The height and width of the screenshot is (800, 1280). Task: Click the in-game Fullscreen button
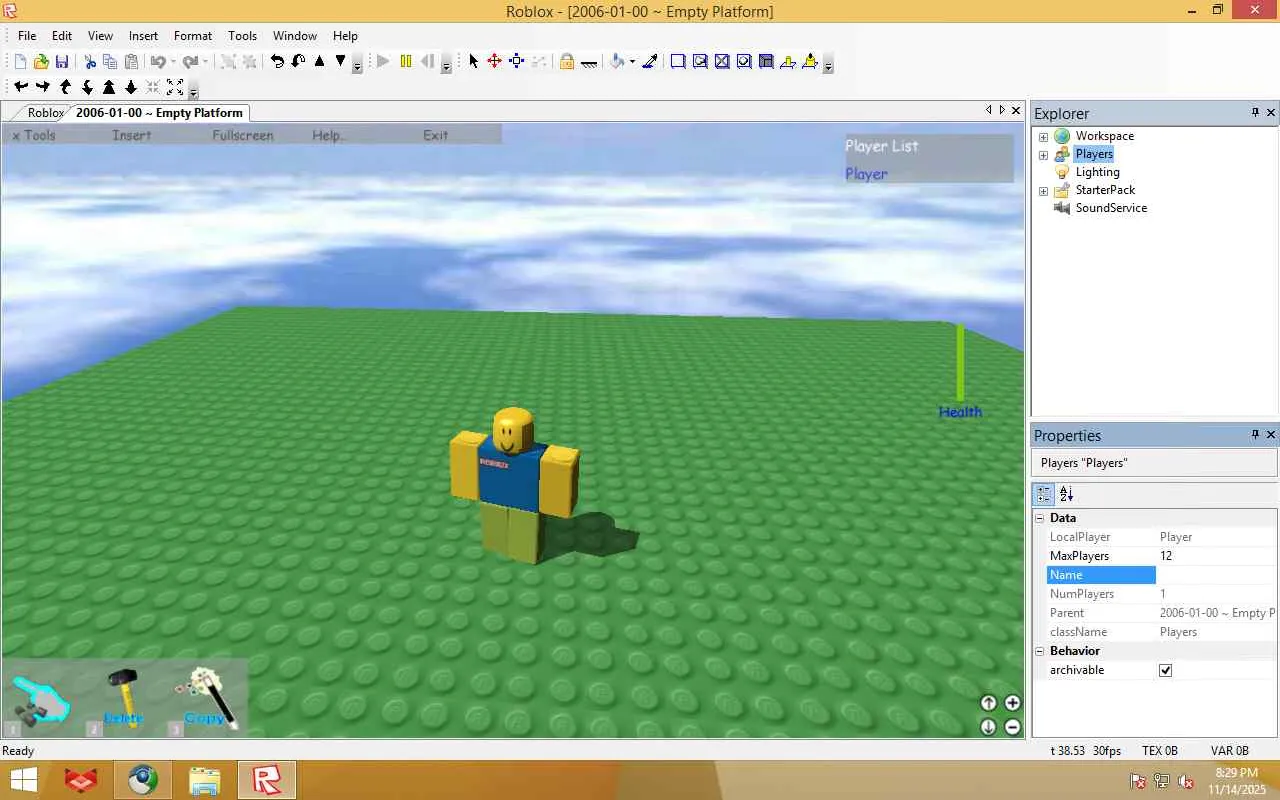(x=243, y=135)
